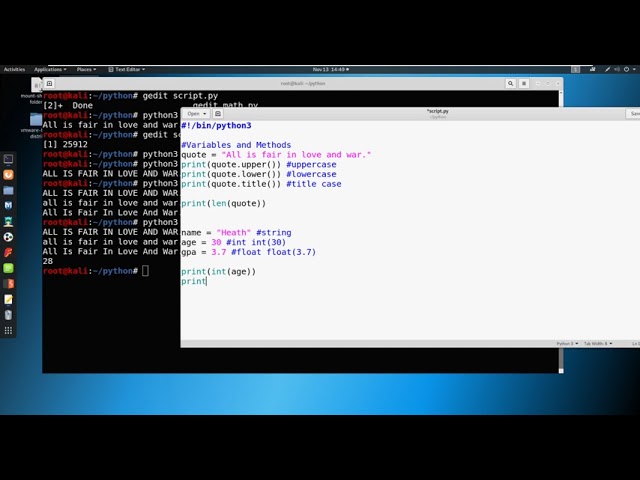Click the print(quote.lower()) line
The height and width of the screenshot is (480, 640).
tap(259, 174)
